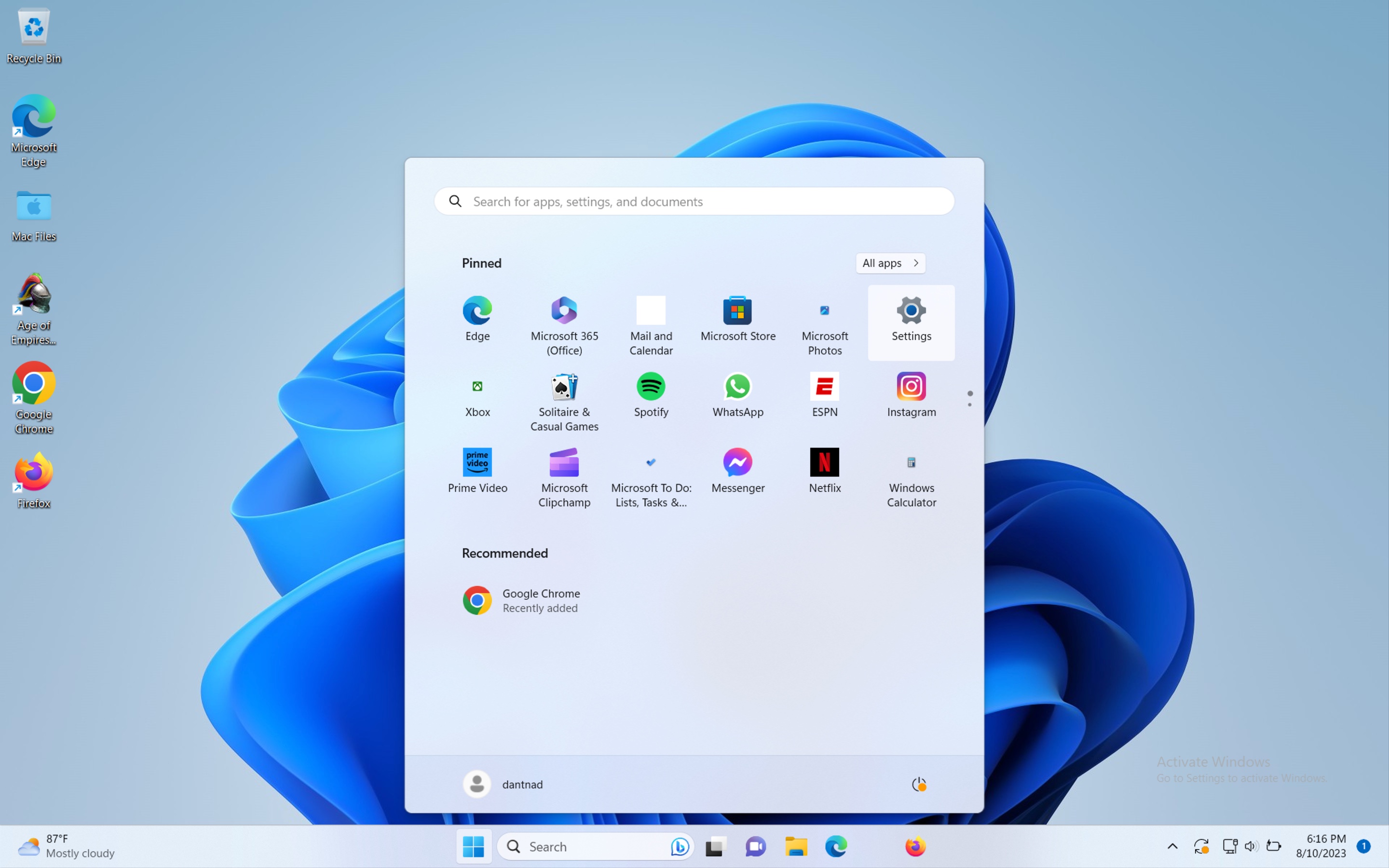The image size is (1389, 868).
Task: Open the Microsoft Store
Action: click(x=737, y=319)
